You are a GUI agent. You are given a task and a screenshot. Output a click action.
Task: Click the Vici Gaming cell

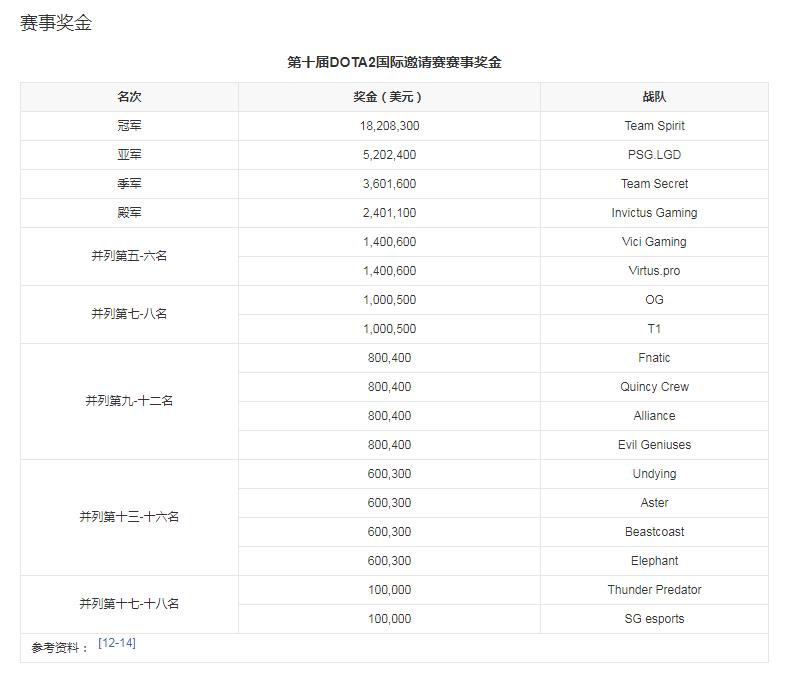pos(654,242)
